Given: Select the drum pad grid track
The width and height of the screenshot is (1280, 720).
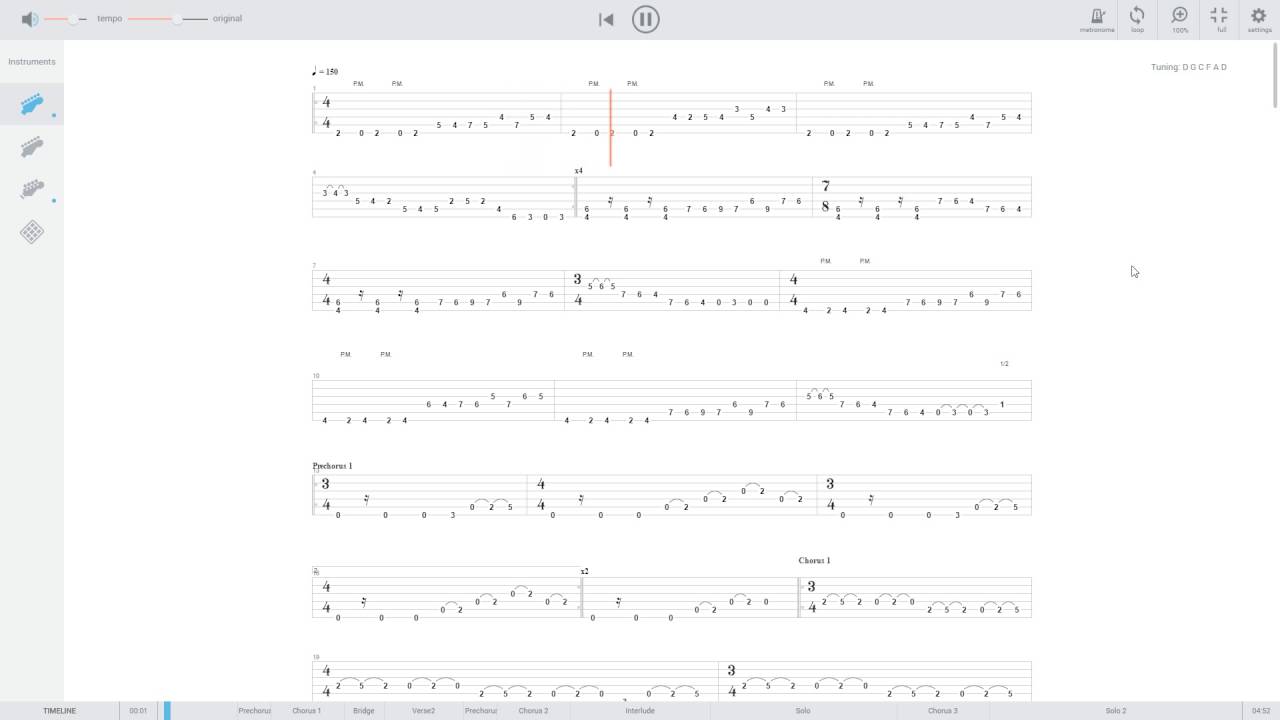Looking at the screenshot, I should point(32,232).
